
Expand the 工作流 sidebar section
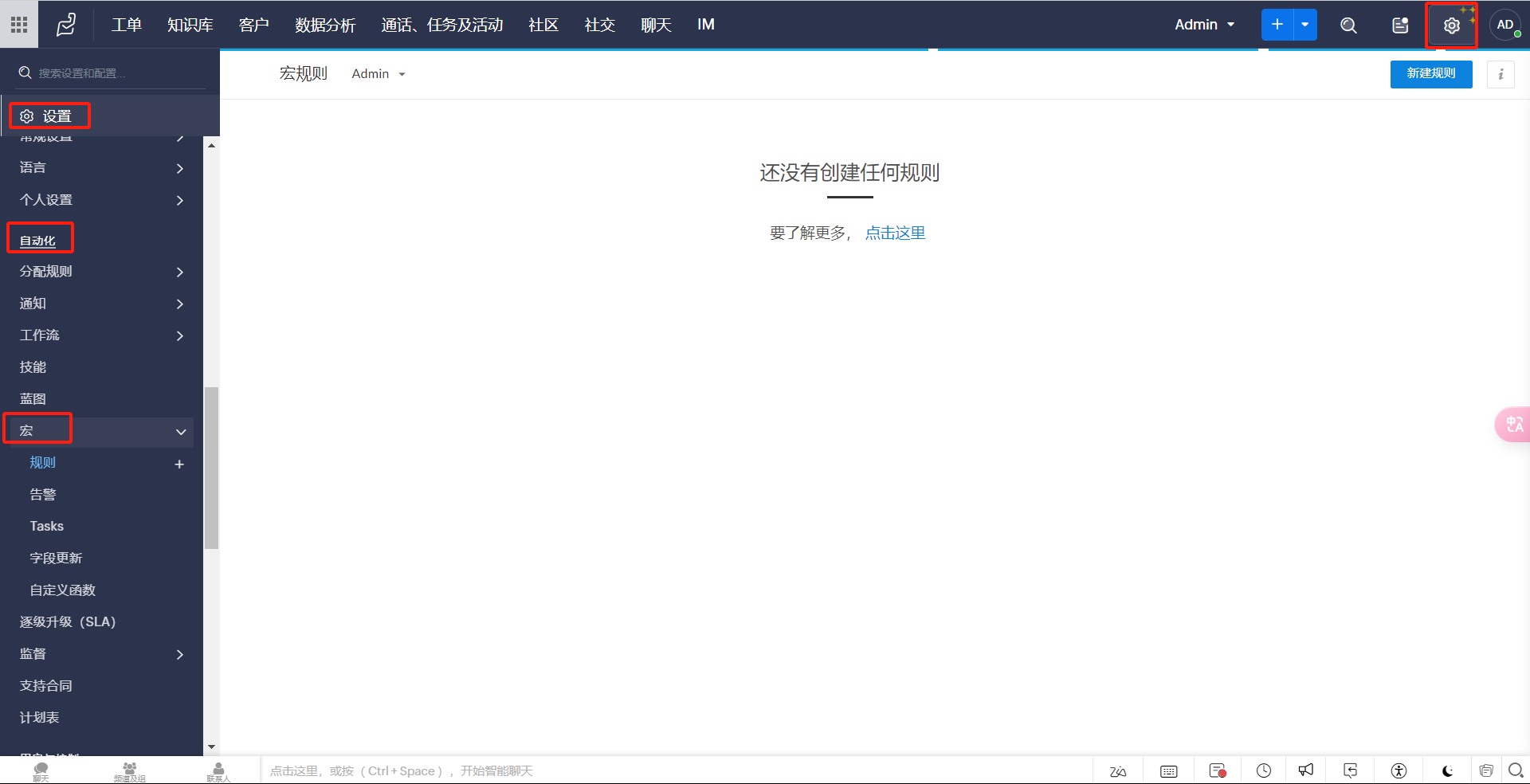pos(179,335)
